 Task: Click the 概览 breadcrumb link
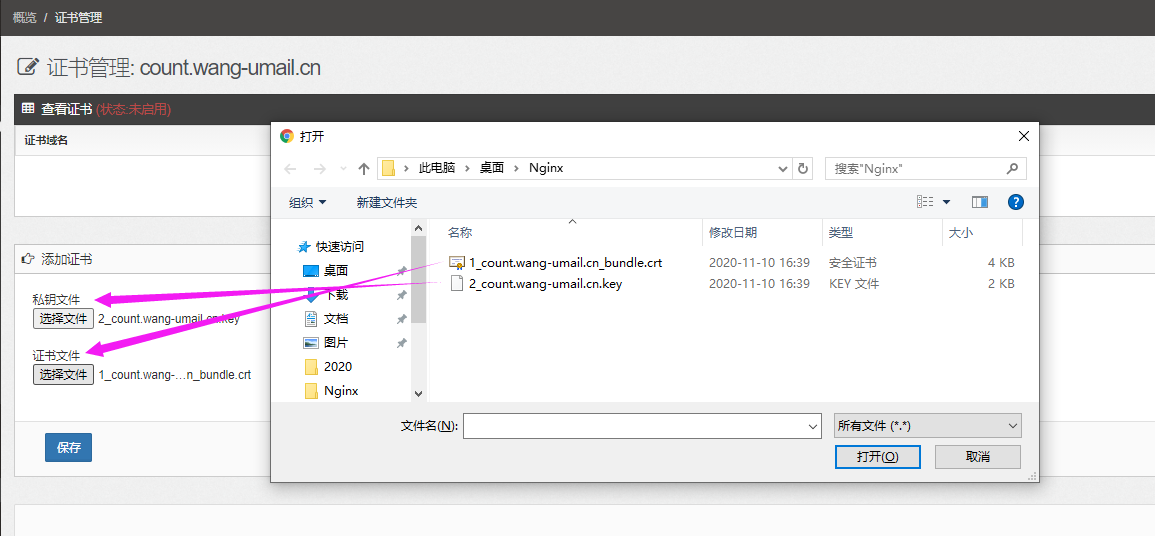coord(24,18)
